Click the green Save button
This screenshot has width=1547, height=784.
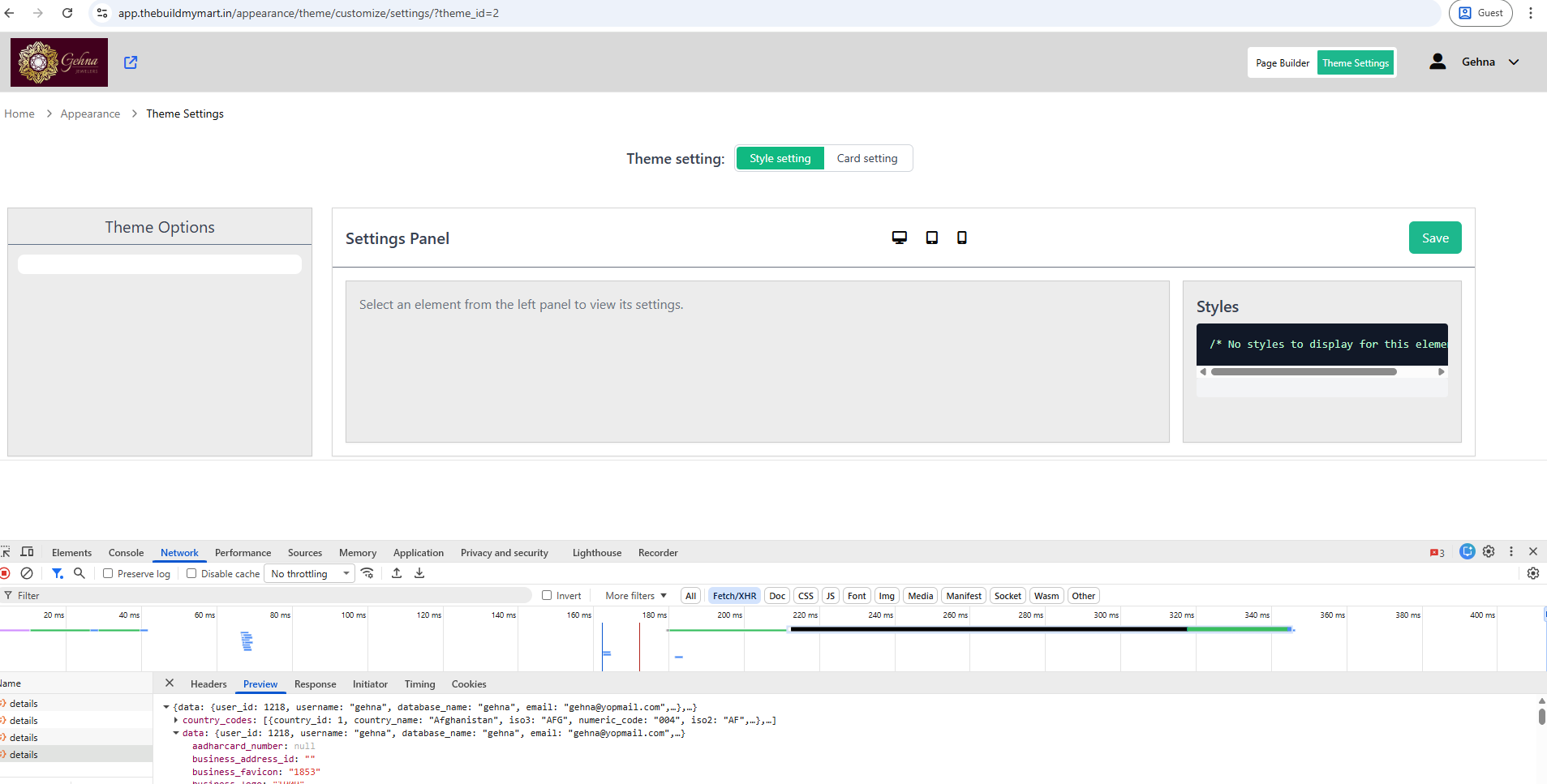tap(1435, 238)
